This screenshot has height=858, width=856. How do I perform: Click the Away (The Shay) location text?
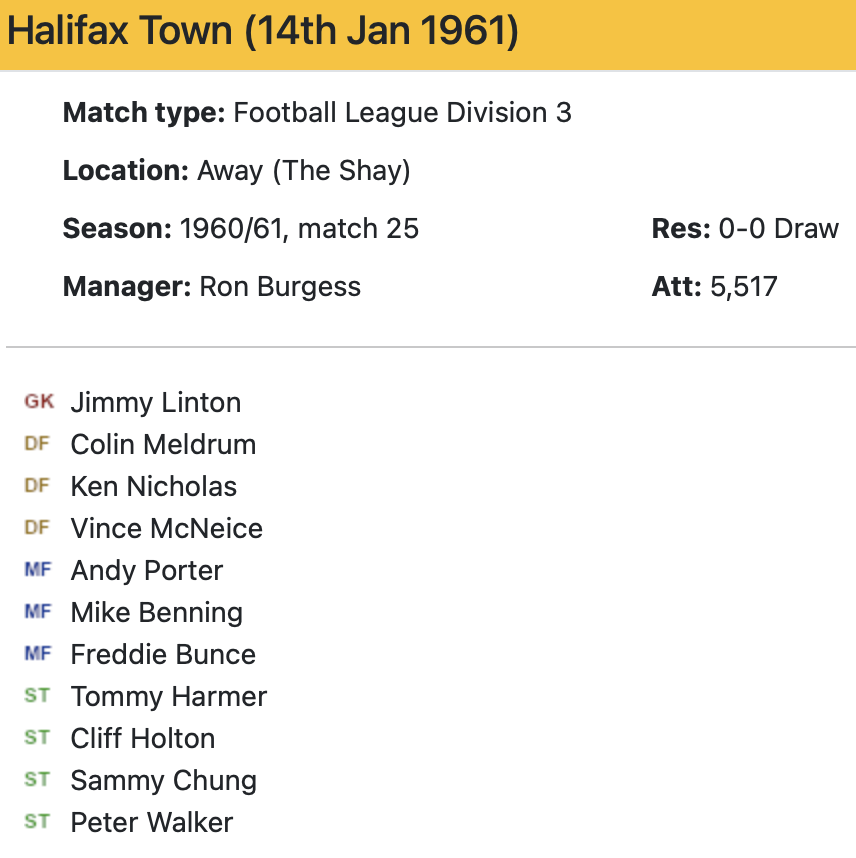pyautogui.click(x=303, y=171)
